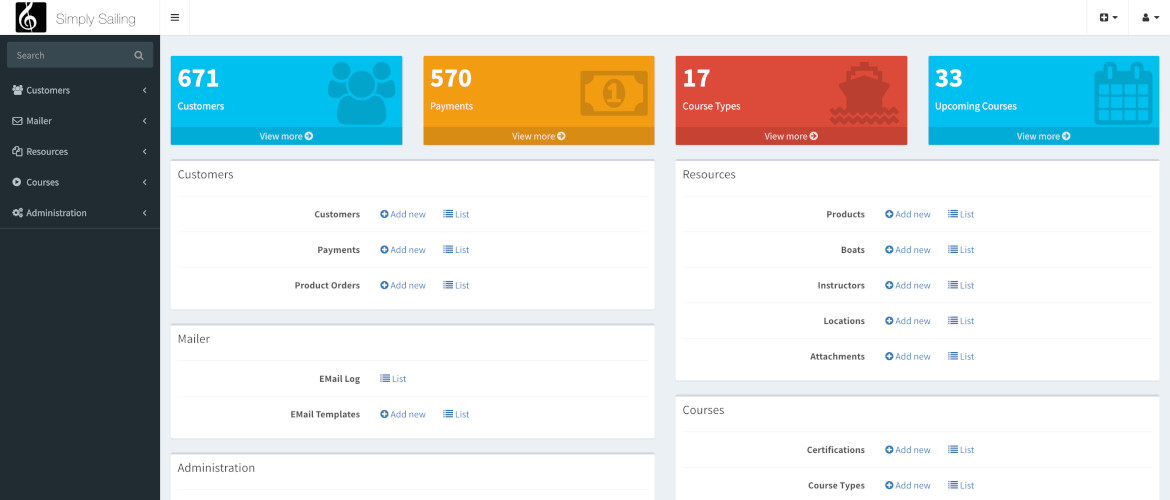Viewport: 1170px width, 500px height.
Task: Click the 671 customers count
Action: tap(198, 78)
